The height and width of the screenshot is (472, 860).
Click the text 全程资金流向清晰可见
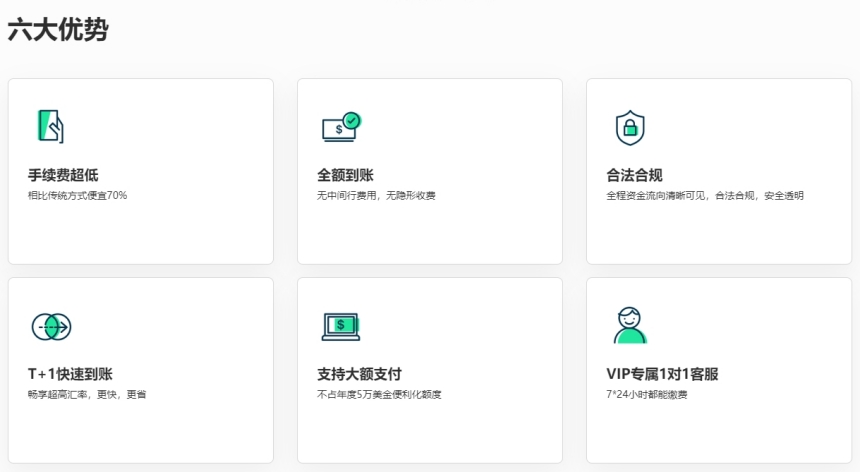coord(655,196)
